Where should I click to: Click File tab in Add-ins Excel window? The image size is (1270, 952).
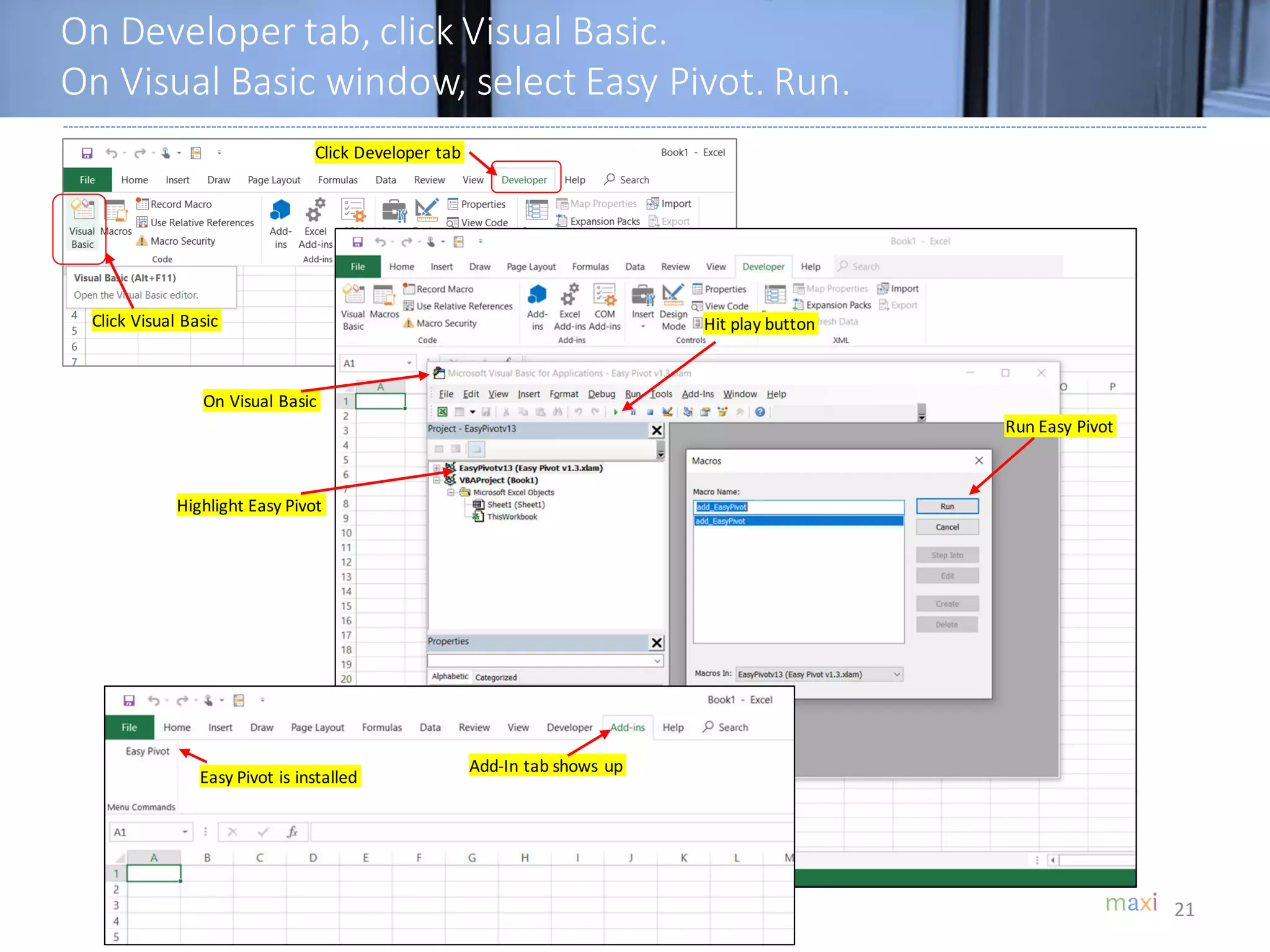point(130,728)
